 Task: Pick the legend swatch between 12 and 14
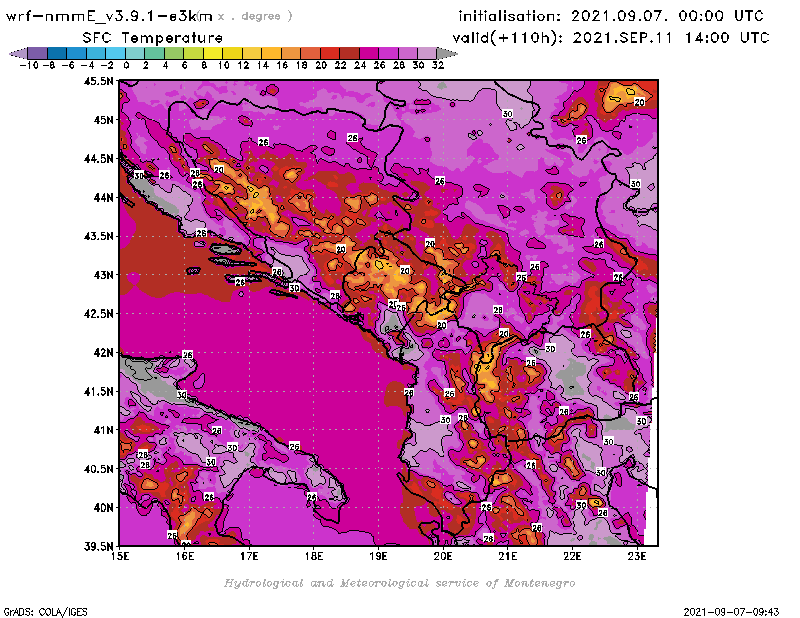pos(252,54)
